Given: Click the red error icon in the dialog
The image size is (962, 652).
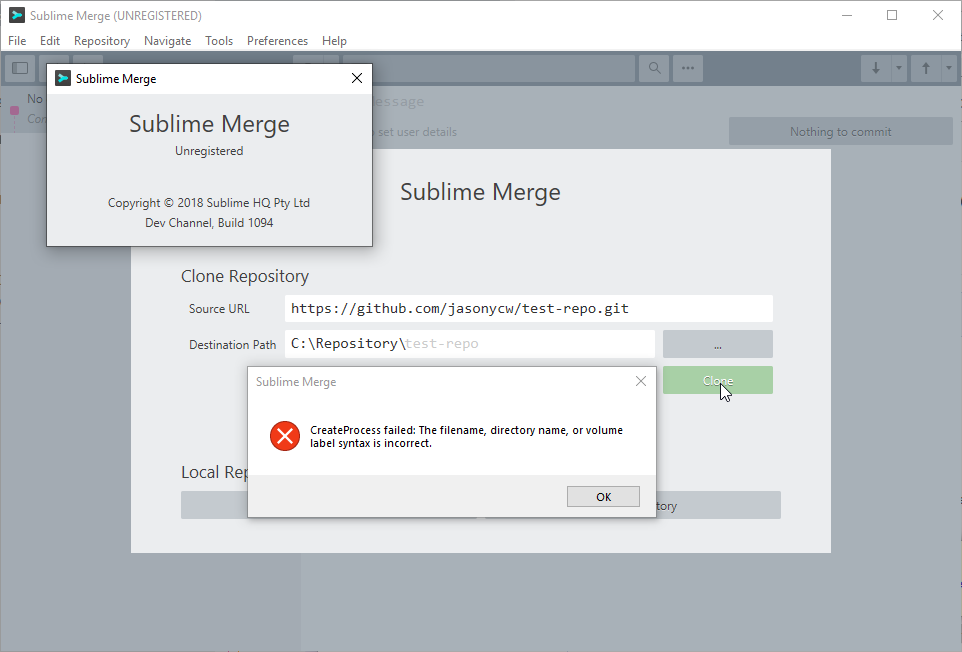Looking at the screenshot, I should click(284, 436).
